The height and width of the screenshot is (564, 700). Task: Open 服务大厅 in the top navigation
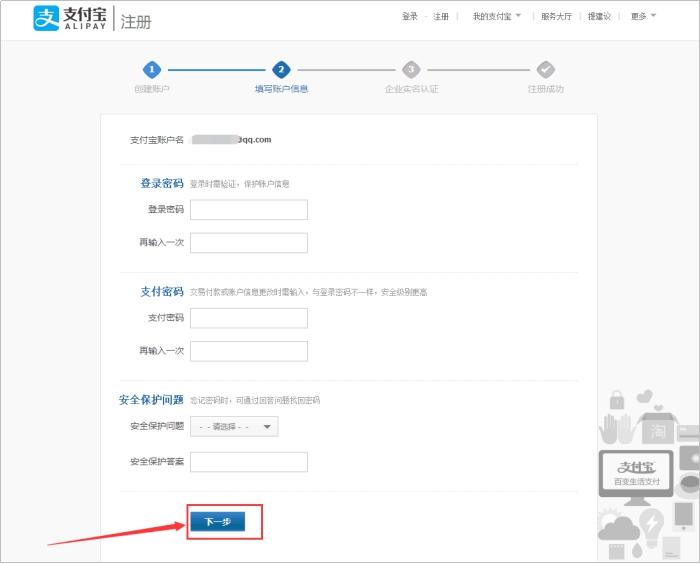coord(557,17)
